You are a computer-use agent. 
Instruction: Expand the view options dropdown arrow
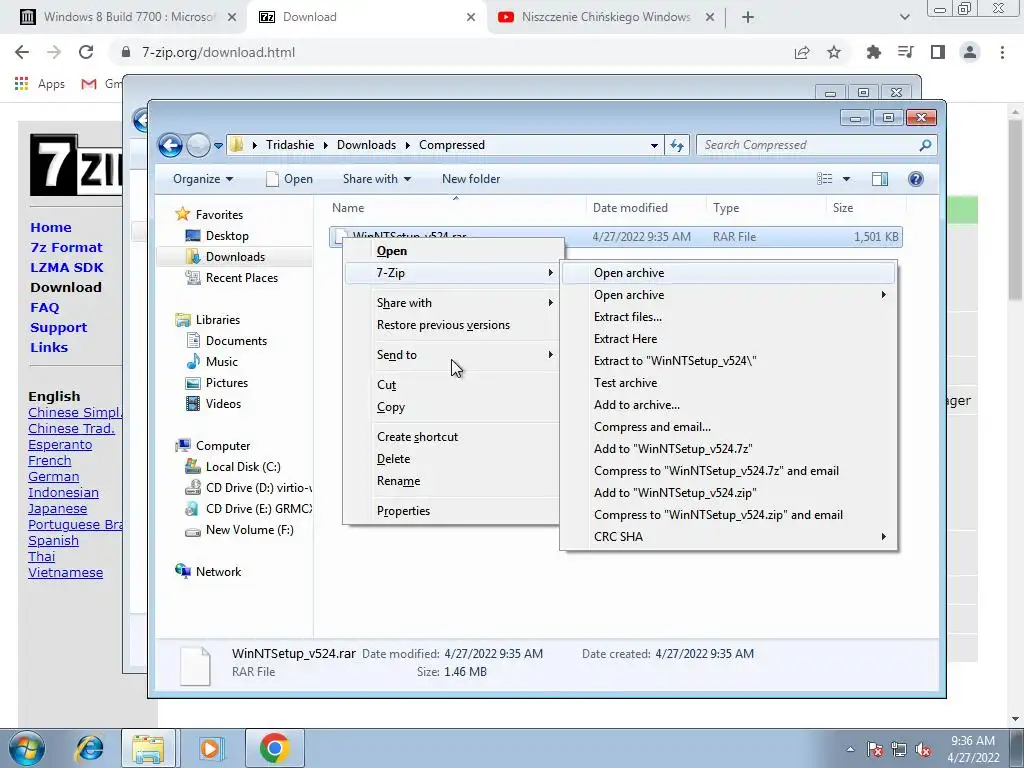846,179
